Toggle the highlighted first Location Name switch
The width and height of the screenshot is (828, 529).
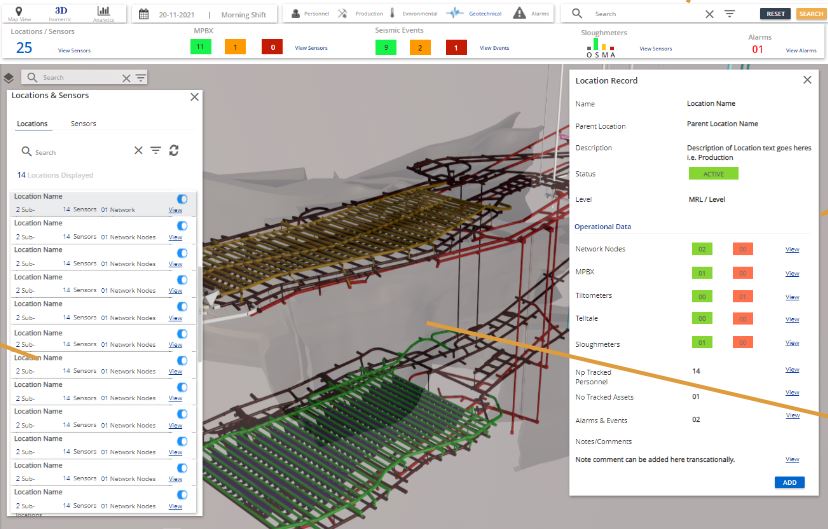pyautogui.click(x=182, y=199)
